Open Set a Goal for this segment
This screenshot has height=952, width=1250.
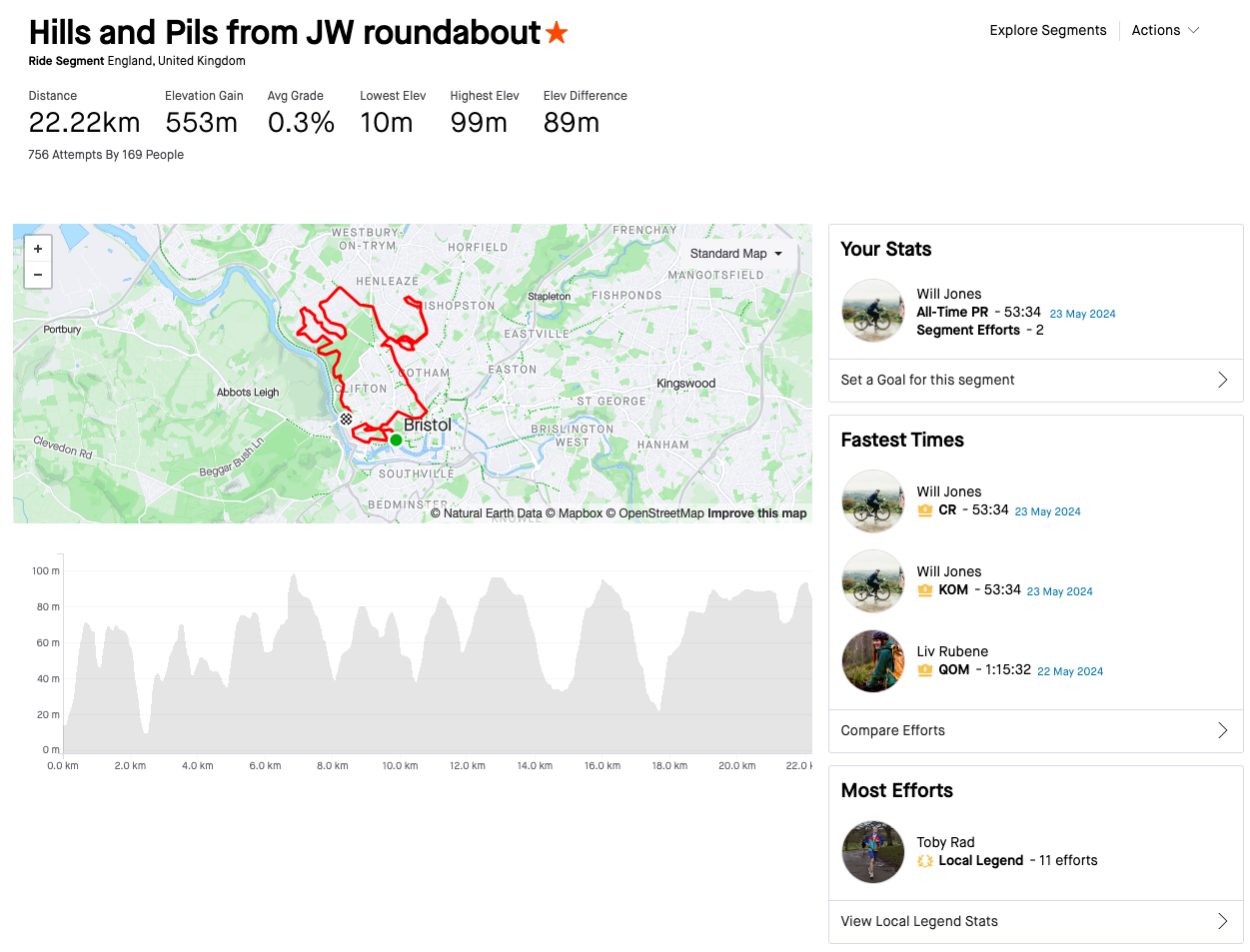tap(1035, 380)
